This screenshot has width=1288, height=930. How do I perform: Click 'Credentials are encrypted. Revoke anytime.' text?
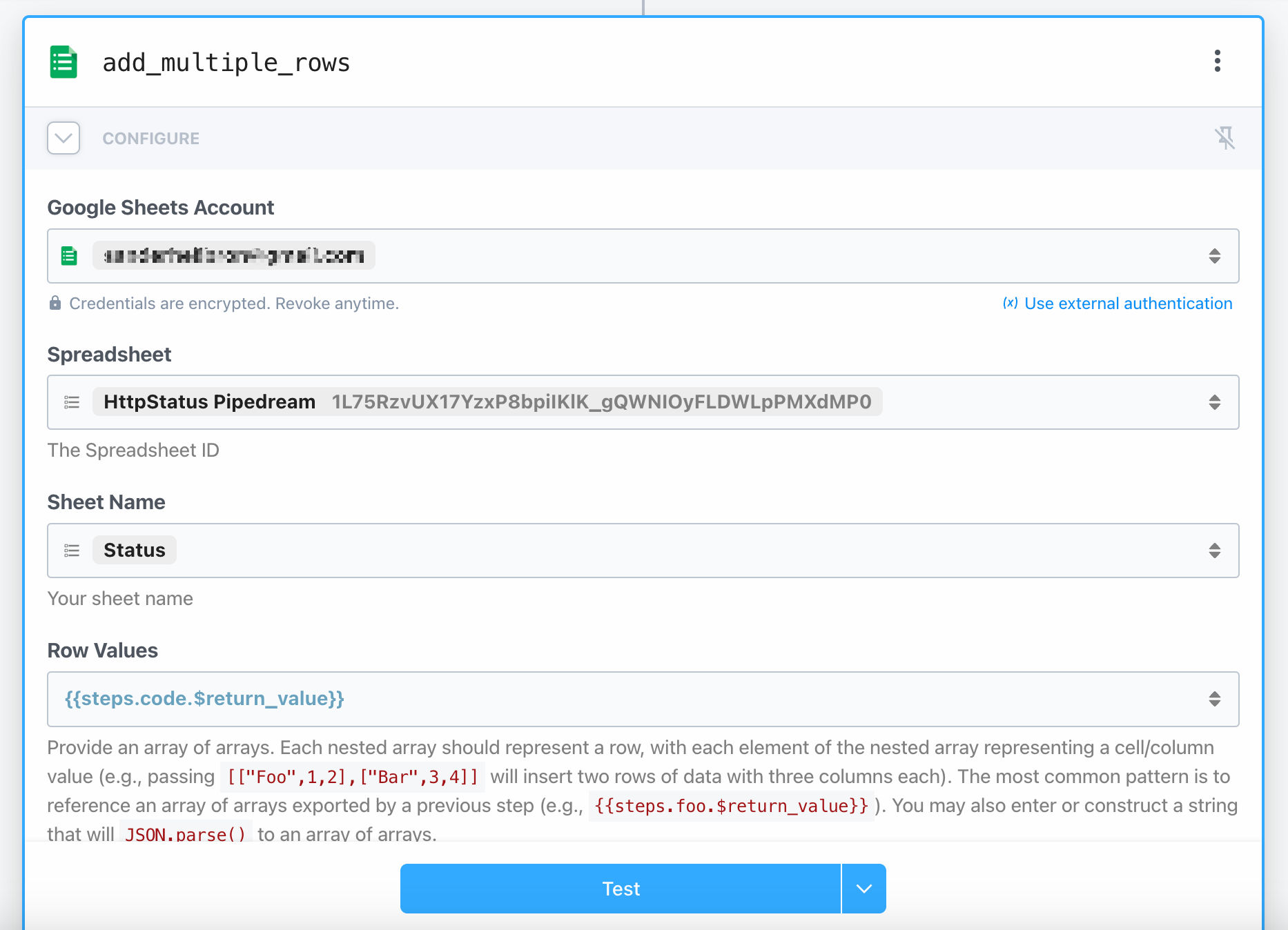(234, 304)
